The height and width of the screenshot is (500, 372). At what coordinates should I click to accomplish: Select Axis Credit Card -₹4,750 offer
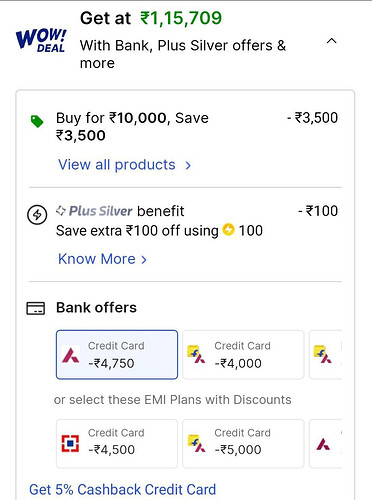tap(117, 355)
